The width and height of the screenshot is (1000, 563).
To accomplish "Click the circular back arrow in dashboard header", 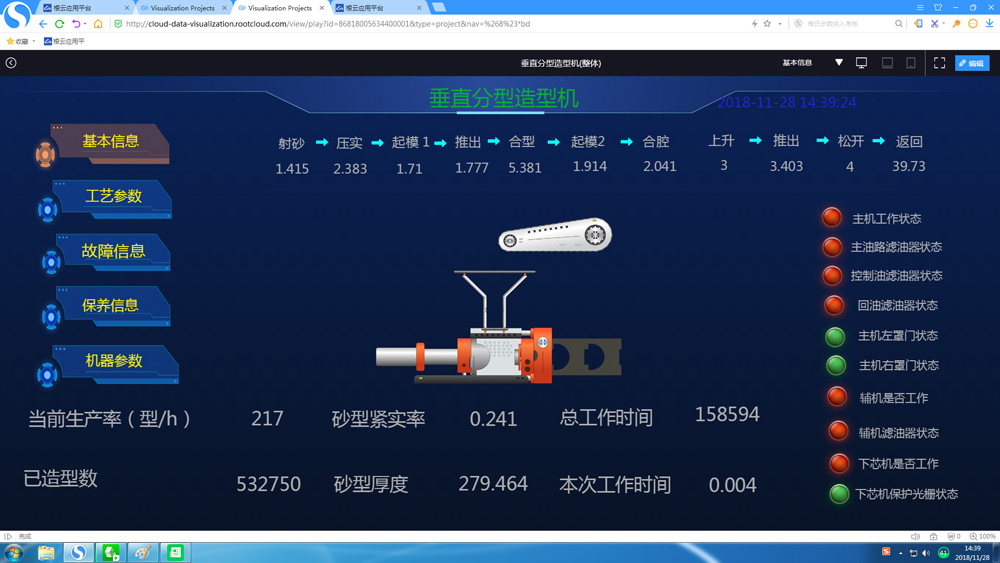I will (x=11, y=63).
